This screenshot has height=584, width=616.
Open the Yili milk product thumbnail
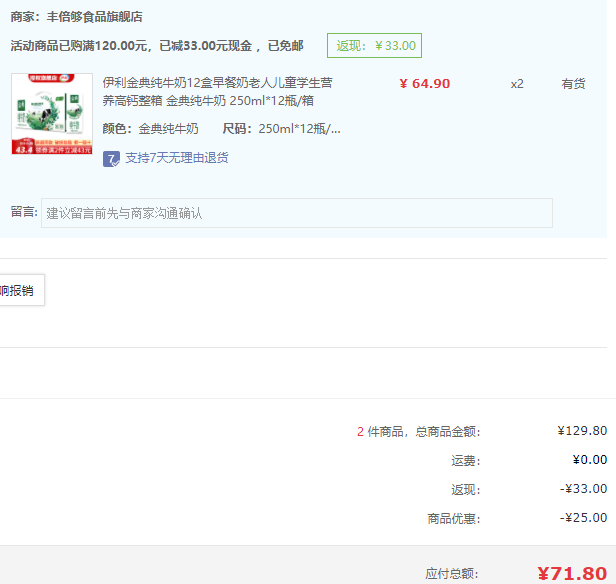pos(52,114)
